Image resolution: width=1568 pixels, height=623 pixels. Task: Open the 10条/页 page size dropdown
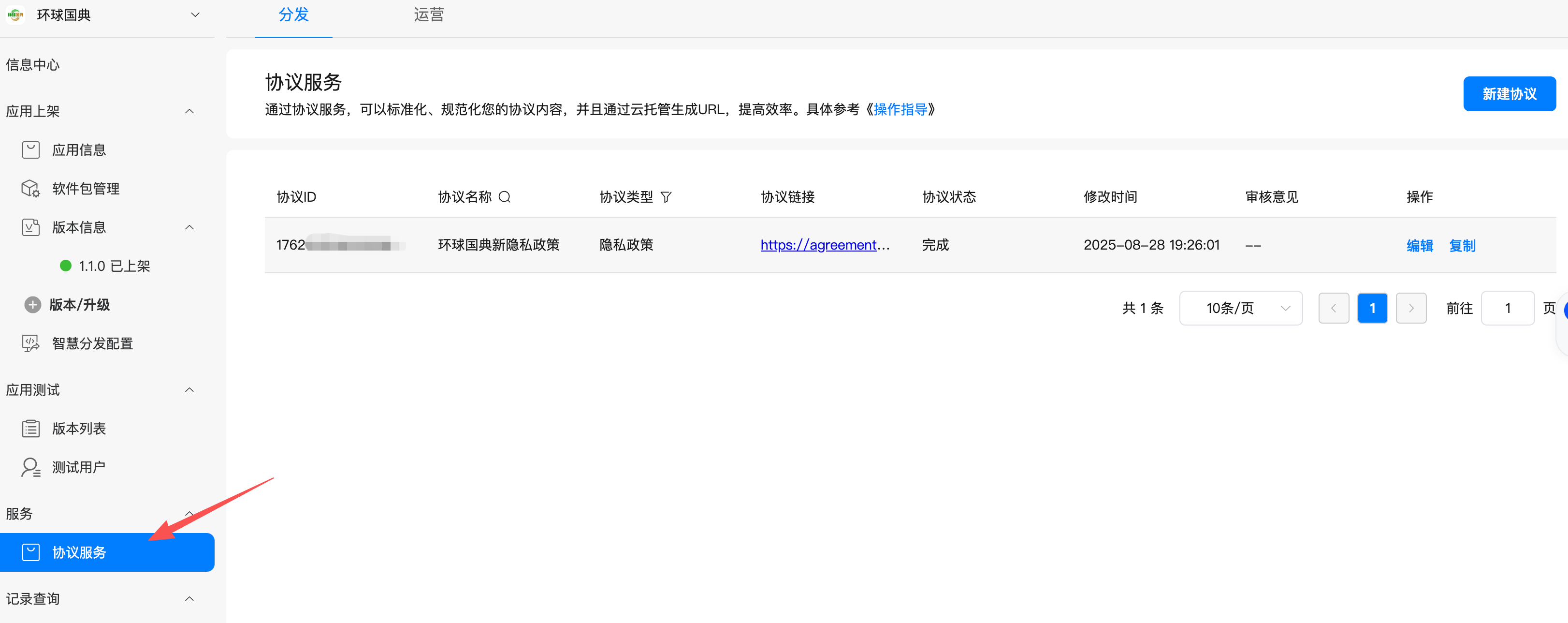(x=1240, y=308)
